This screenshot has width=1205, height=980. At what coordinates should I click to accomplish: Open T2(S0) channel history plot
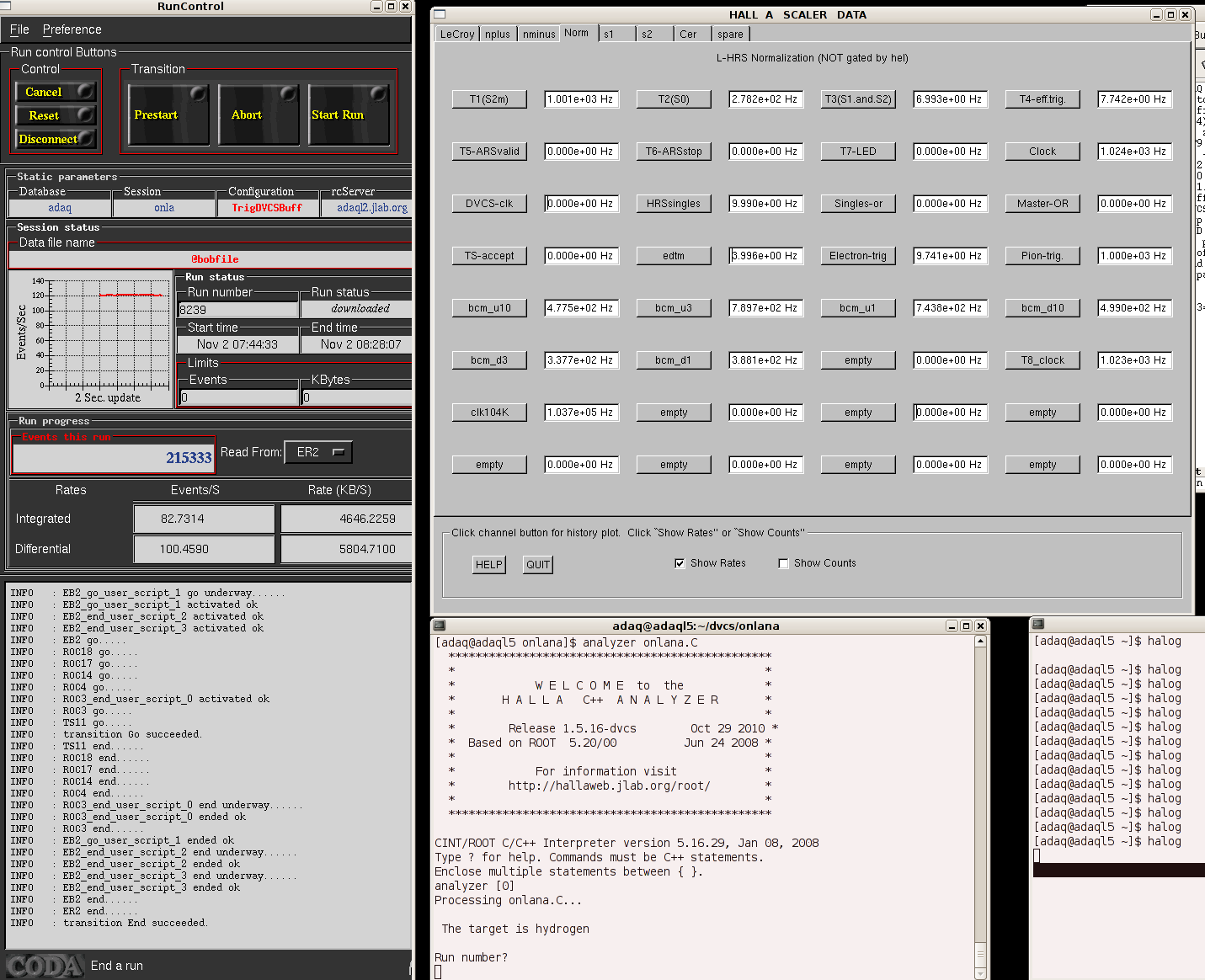pyautogui.click(x=674, y=99)
